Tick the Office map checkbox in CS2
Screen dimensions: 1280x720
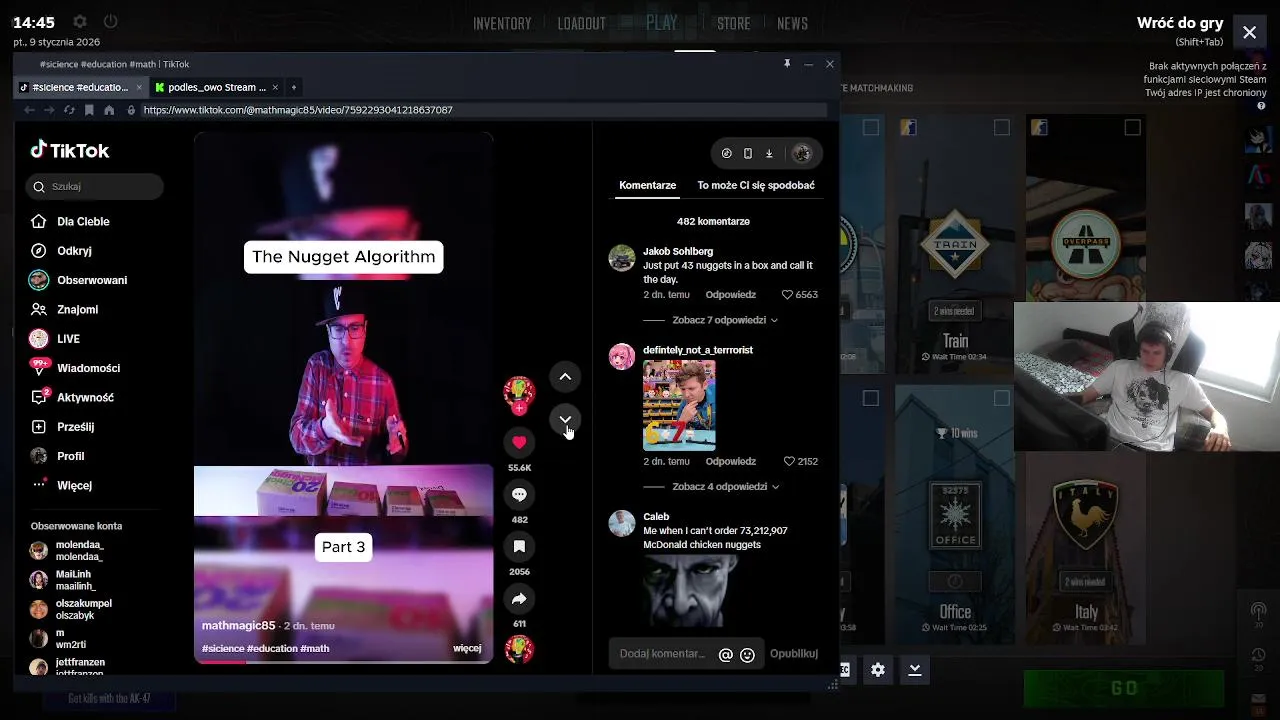tap(1002, 398)
